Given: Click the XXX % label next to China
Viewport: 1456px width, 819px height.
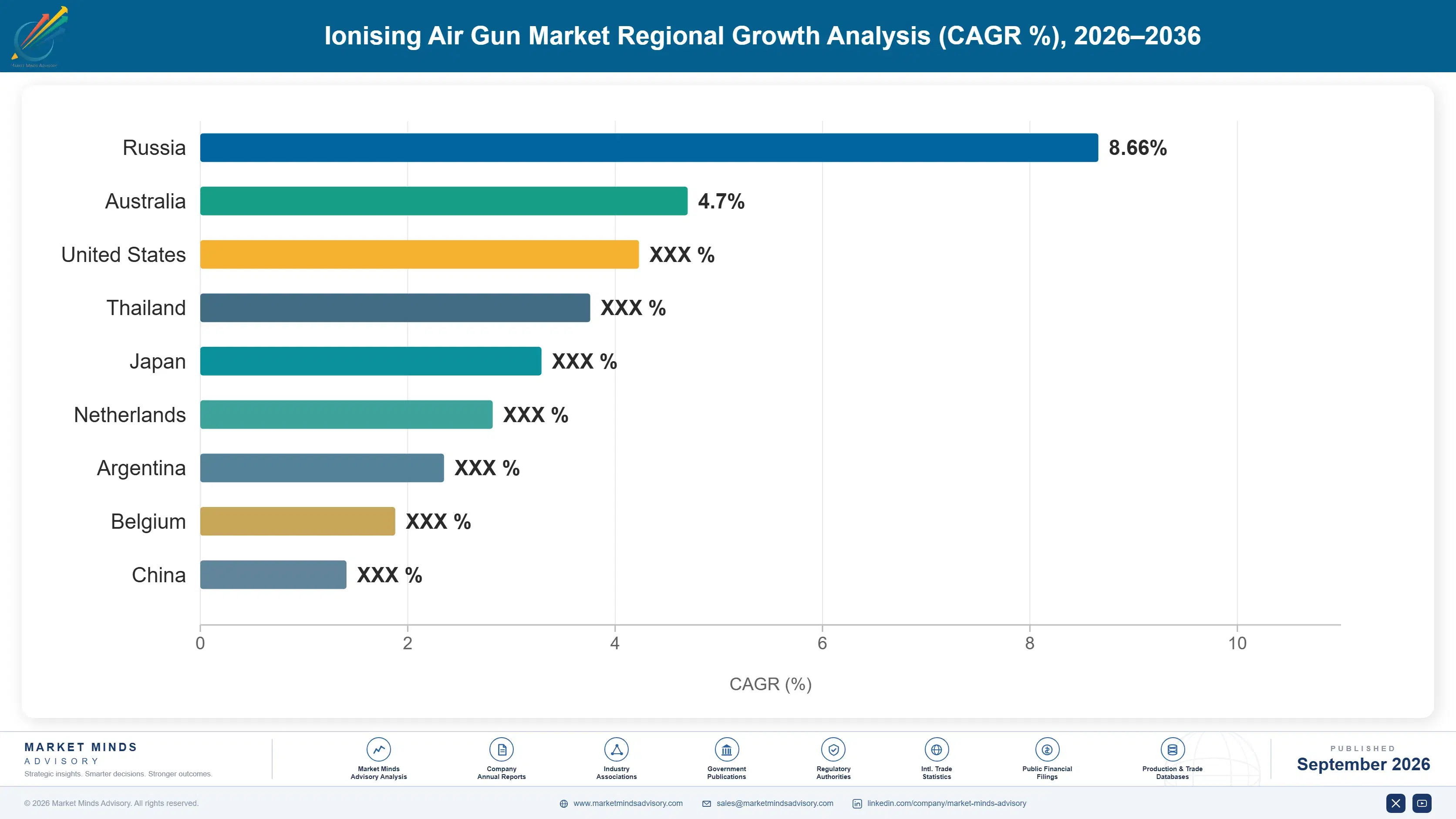Looking at the screenshot, I should 389,575.
